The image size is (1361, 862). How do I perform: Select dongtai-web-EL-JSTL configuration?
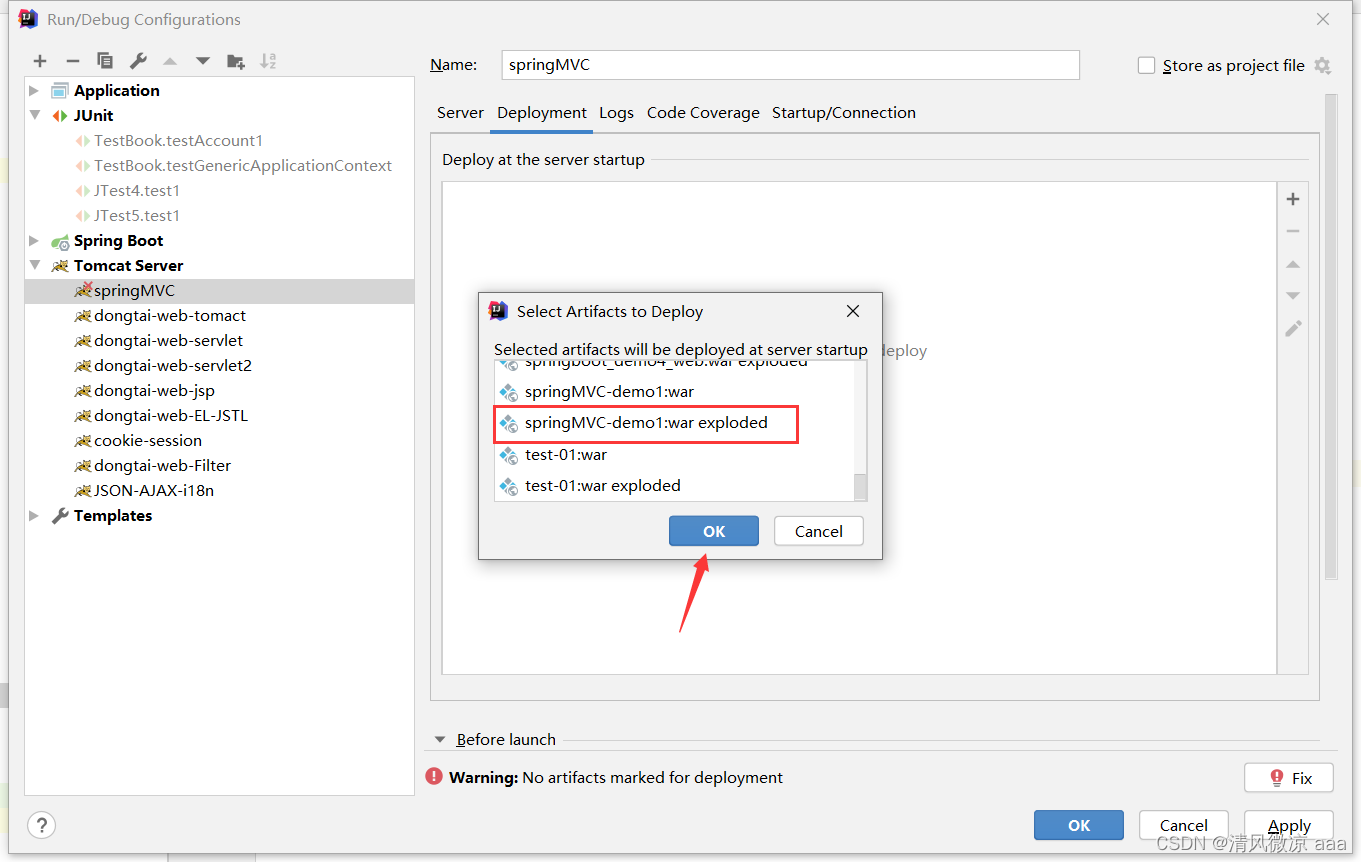(220, 415)
